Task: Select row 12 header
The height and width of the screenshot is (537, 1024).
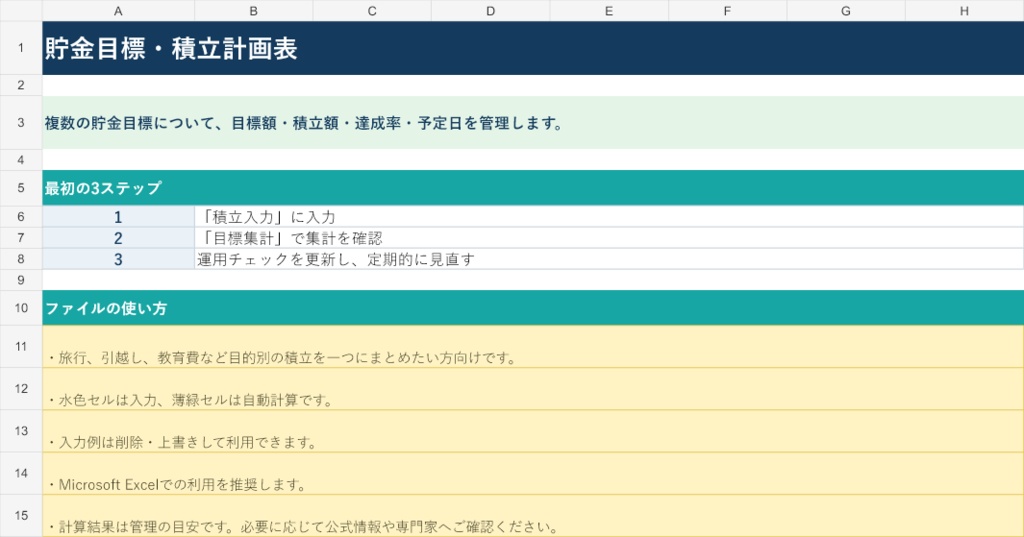Action: (21, 389)
